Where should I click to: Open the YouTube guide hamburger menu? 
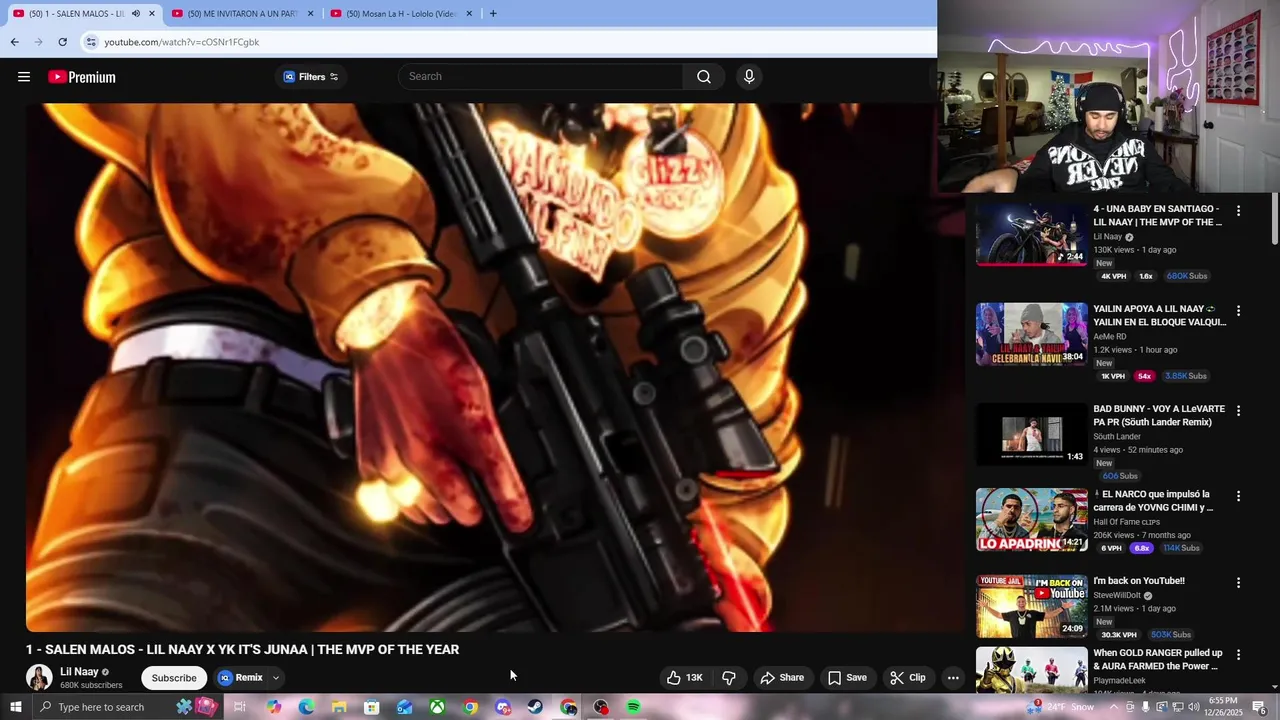[x=24, y=77]
